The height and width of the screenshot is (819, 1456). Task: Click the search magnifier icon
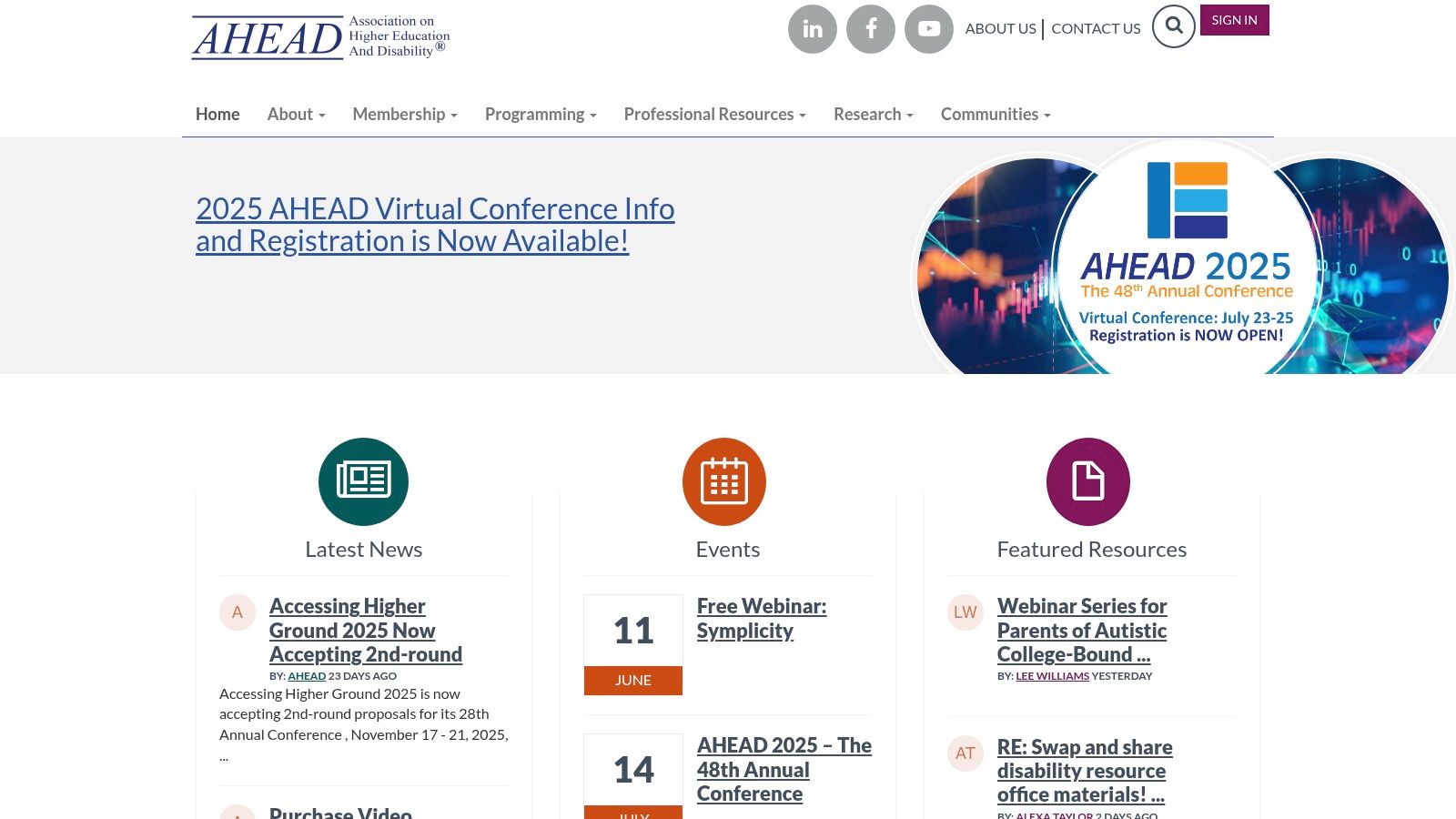click(x=1174, y=26)
